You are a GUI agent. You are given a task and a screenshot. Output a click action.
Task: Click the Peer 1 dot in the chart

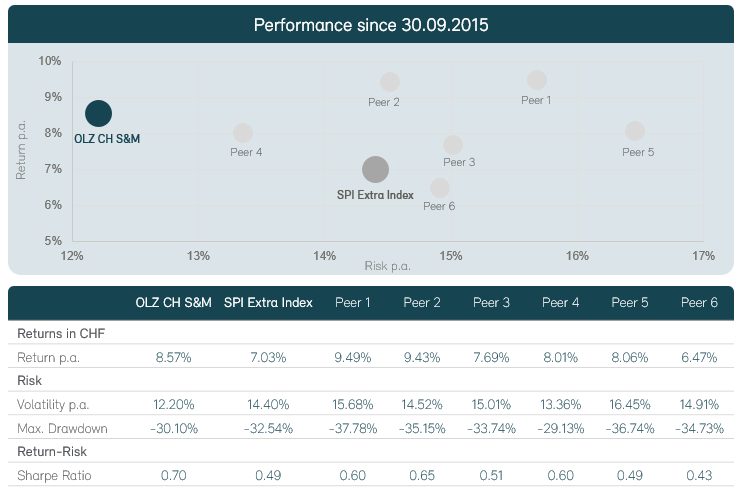[x=537, y=80]
